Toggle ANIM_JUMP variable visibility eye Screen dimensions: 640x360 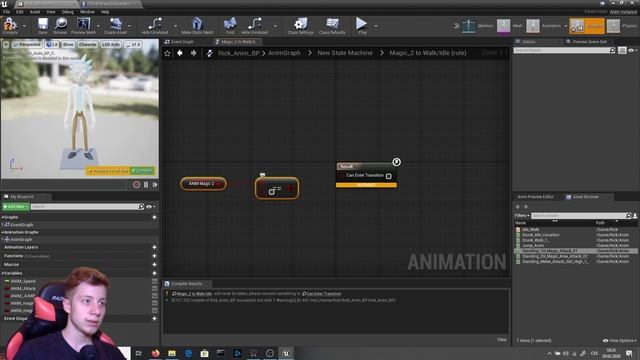pyautogui.click(x=155, y=296)
